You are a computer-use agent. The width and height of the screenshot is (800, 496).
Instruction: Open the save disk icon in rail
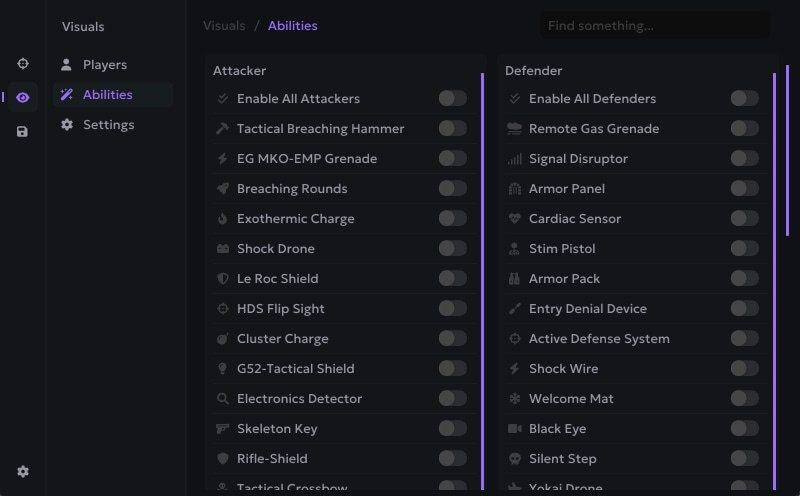(x=23, y=131)
